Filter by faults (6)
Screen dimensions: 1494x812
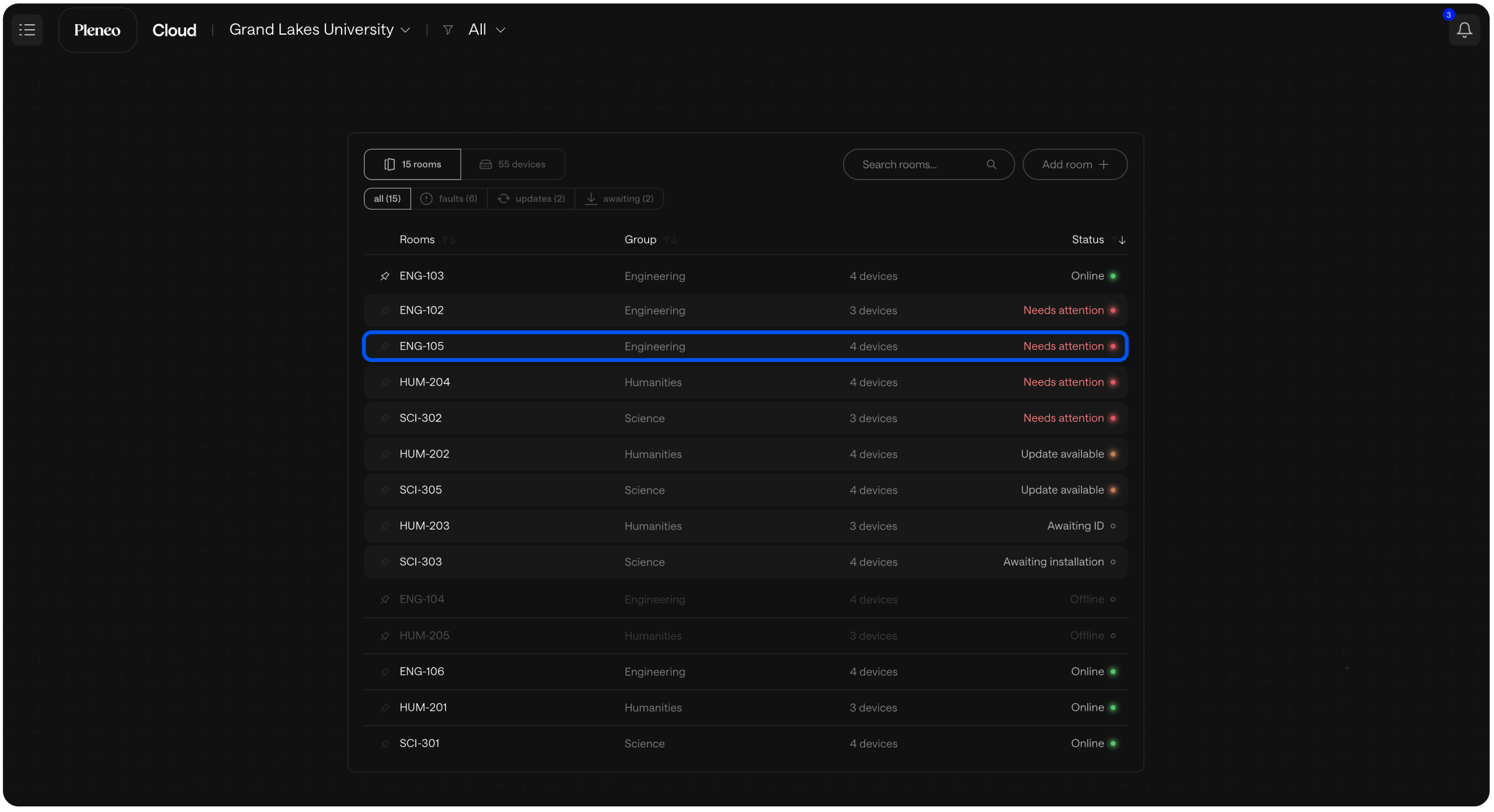pos(449,199)
